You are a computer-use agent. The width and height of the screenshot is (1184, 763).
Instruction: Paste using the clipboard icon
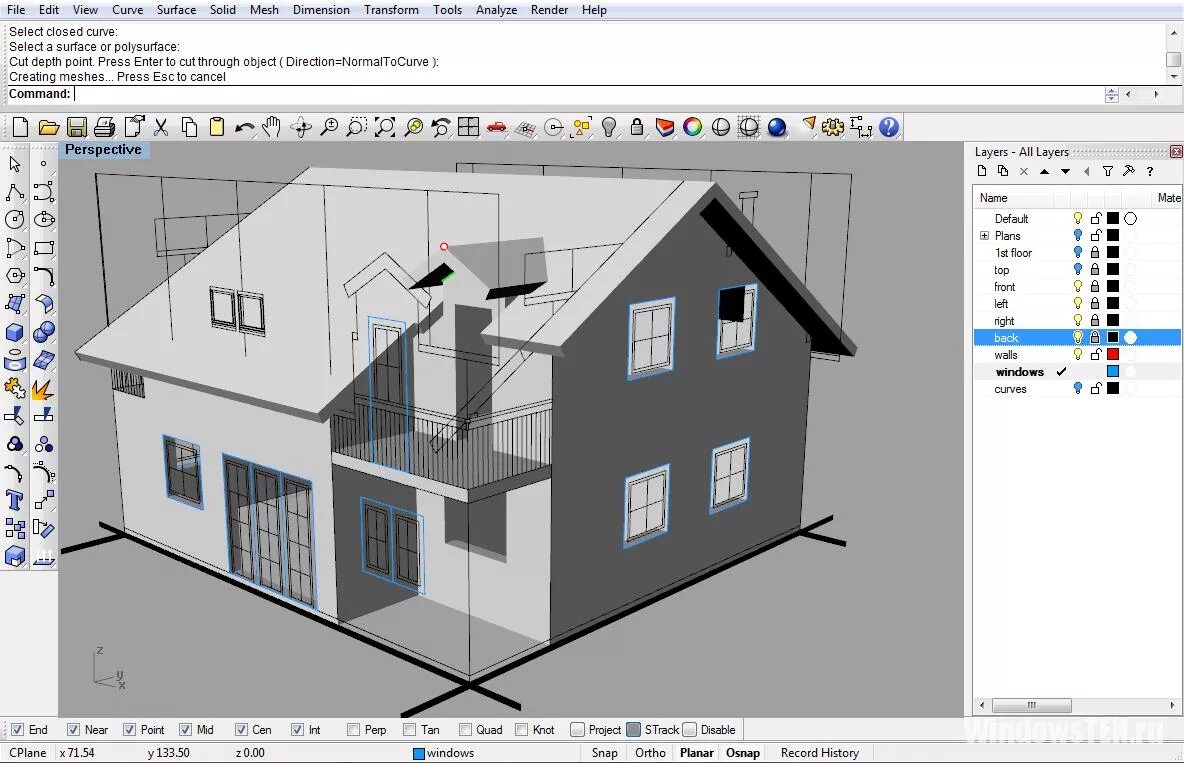click(x=217, y=127)
